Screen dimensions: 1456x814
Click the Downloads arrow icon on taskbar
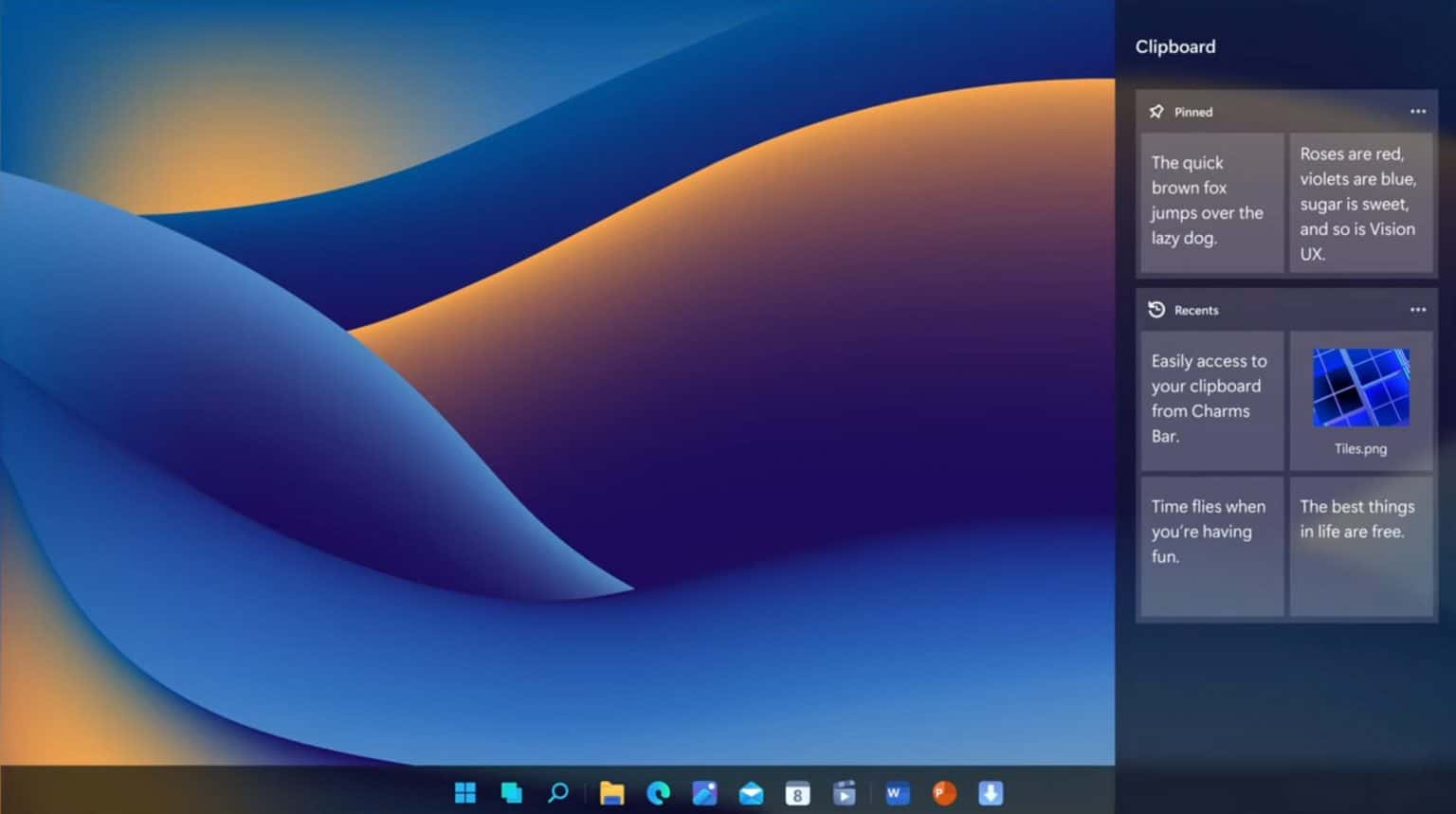click(991, 792)
